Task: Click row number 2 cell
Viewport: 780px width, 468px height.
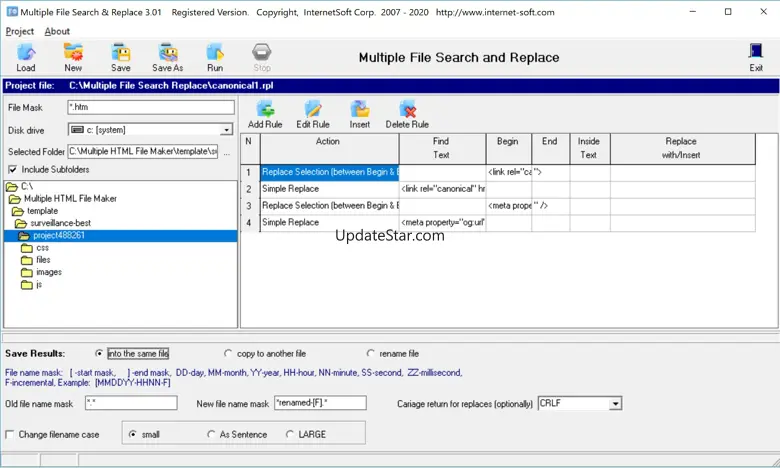Action: (250, 189)
